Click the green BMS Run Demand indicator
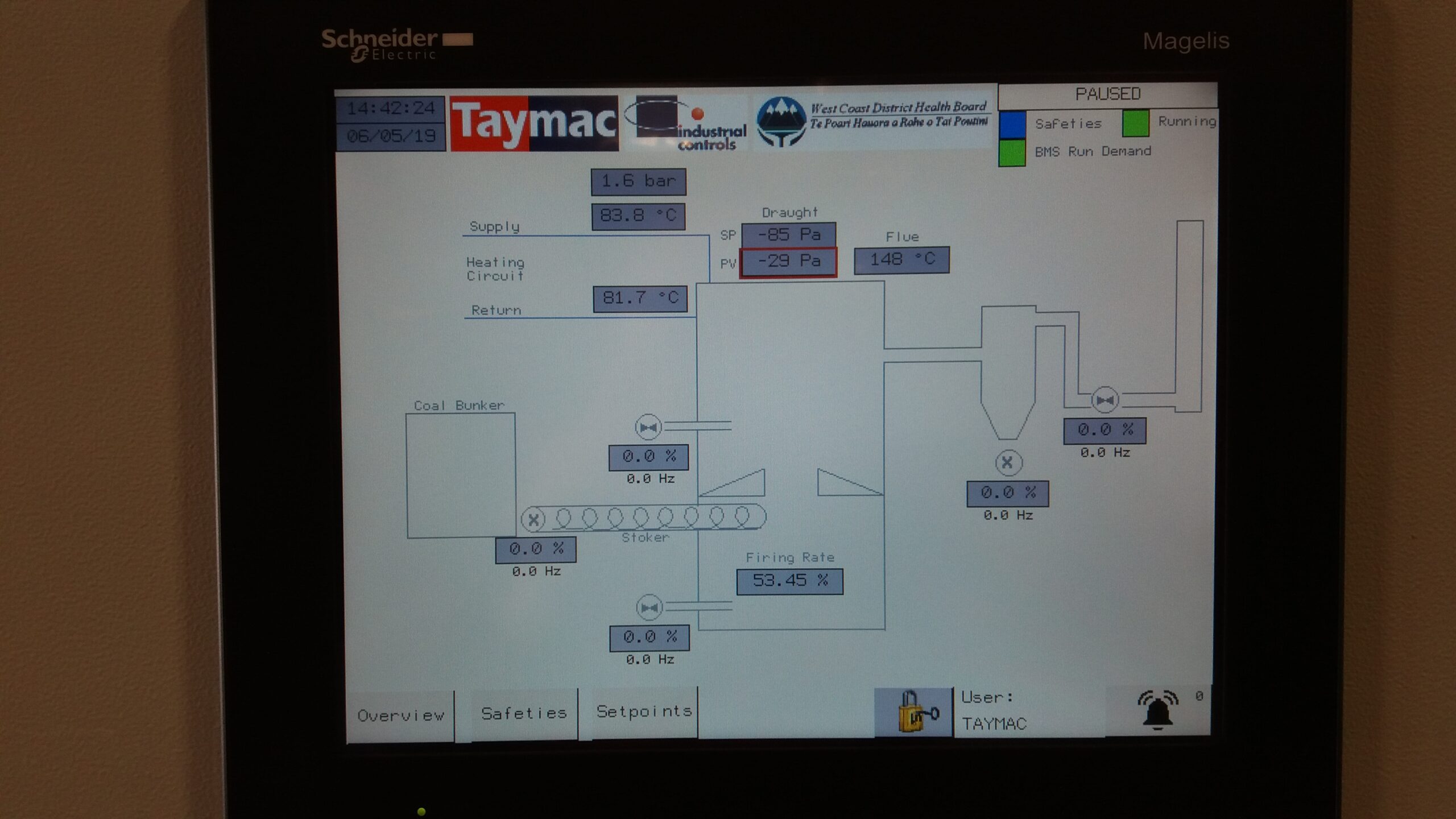This screenshot has height=819, width=1456. pos(1012,152)
